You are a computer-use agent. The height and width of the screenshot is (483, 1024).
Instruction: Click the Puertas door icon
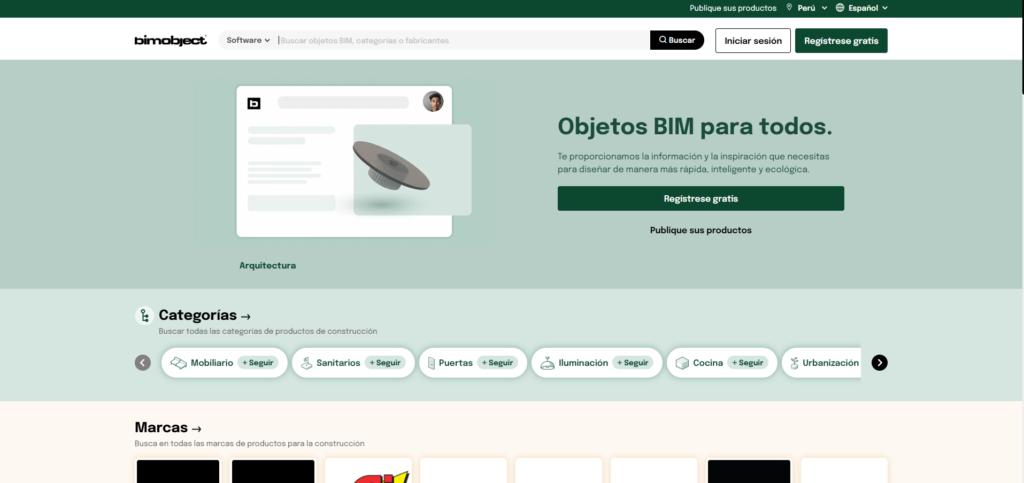coord(431,363)
